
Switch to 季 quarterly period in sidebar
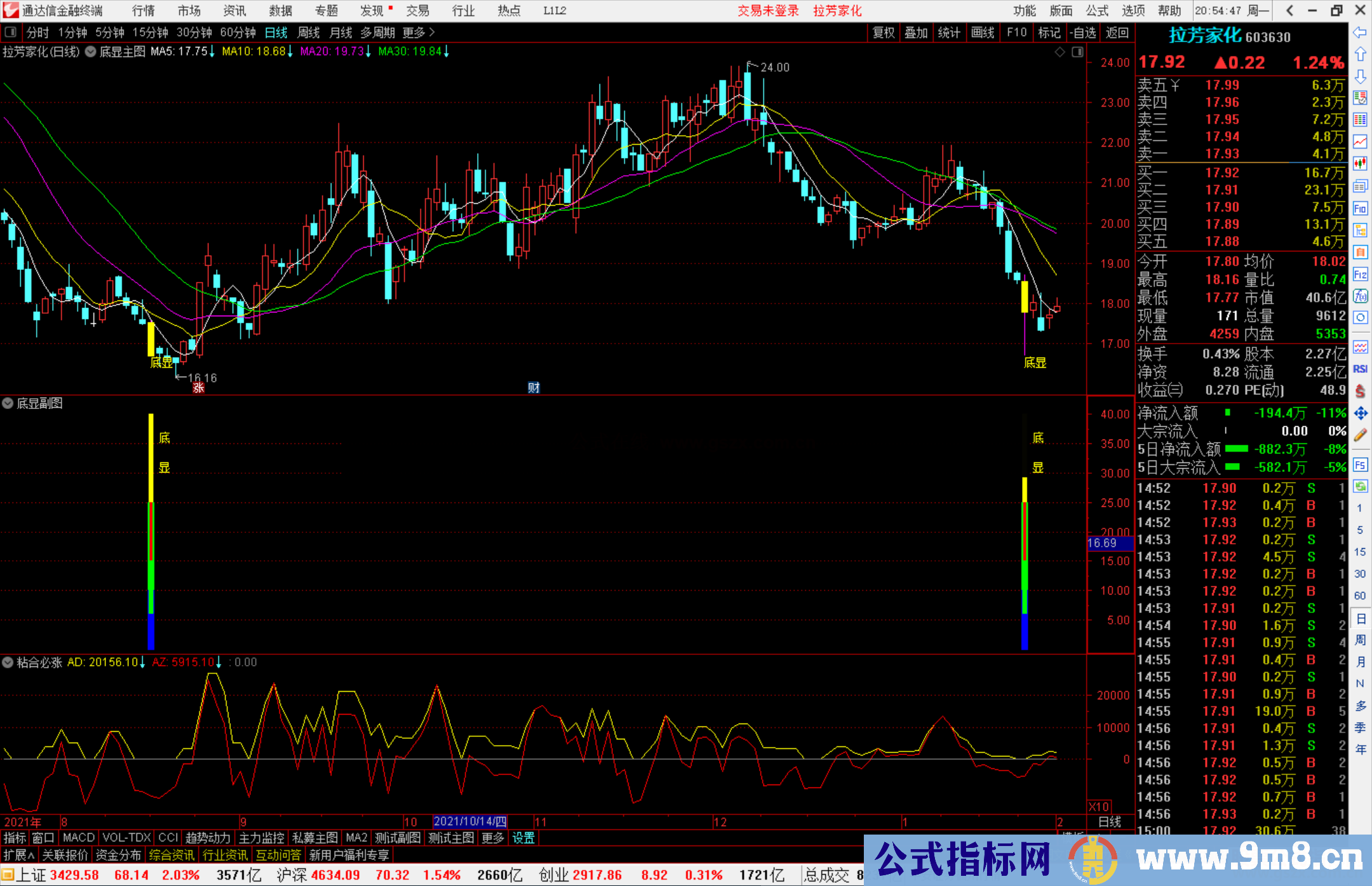pos(1361,728)
